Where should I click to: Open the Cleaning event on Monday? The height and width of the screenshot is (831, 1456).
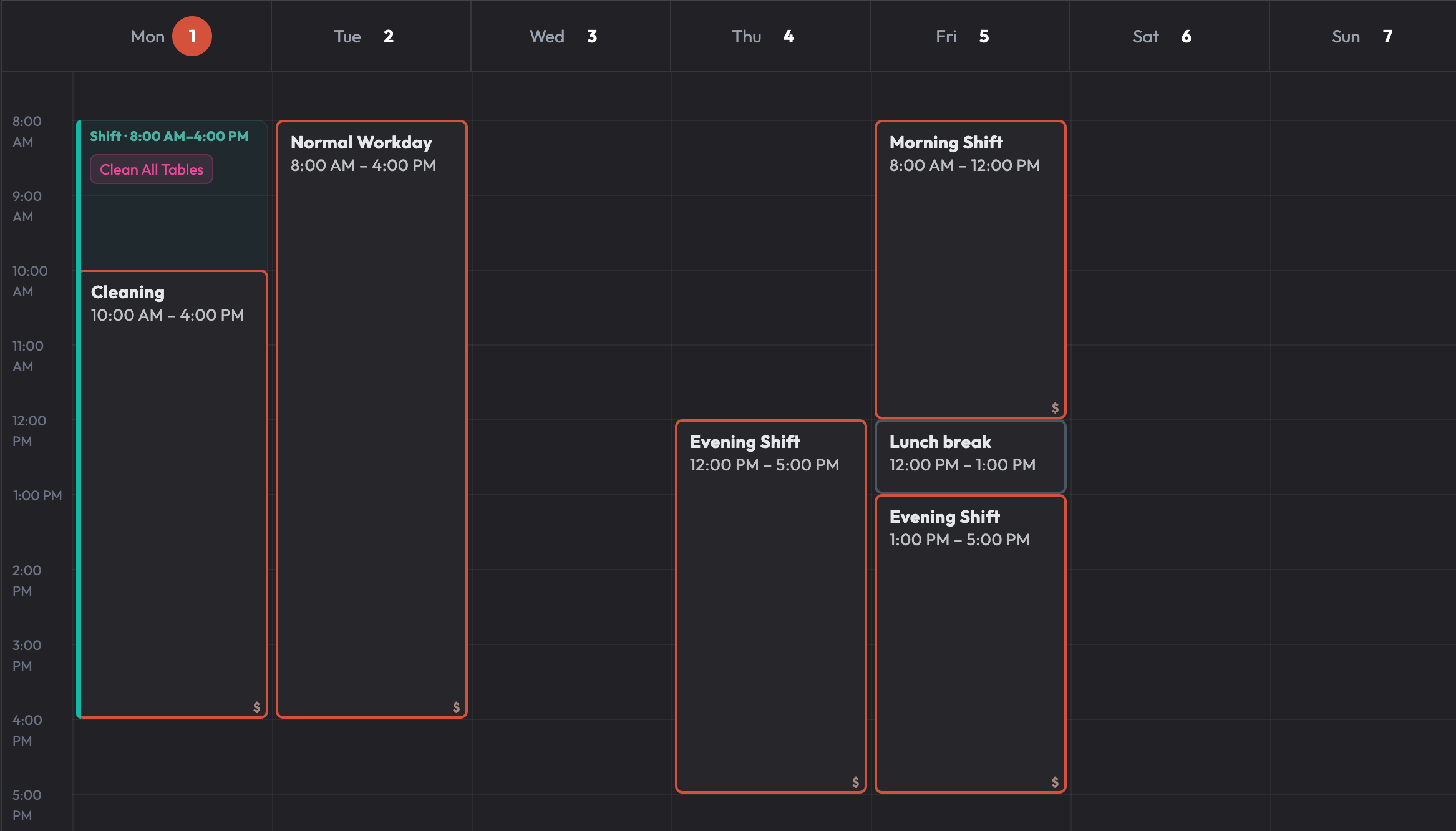point(173,494)
